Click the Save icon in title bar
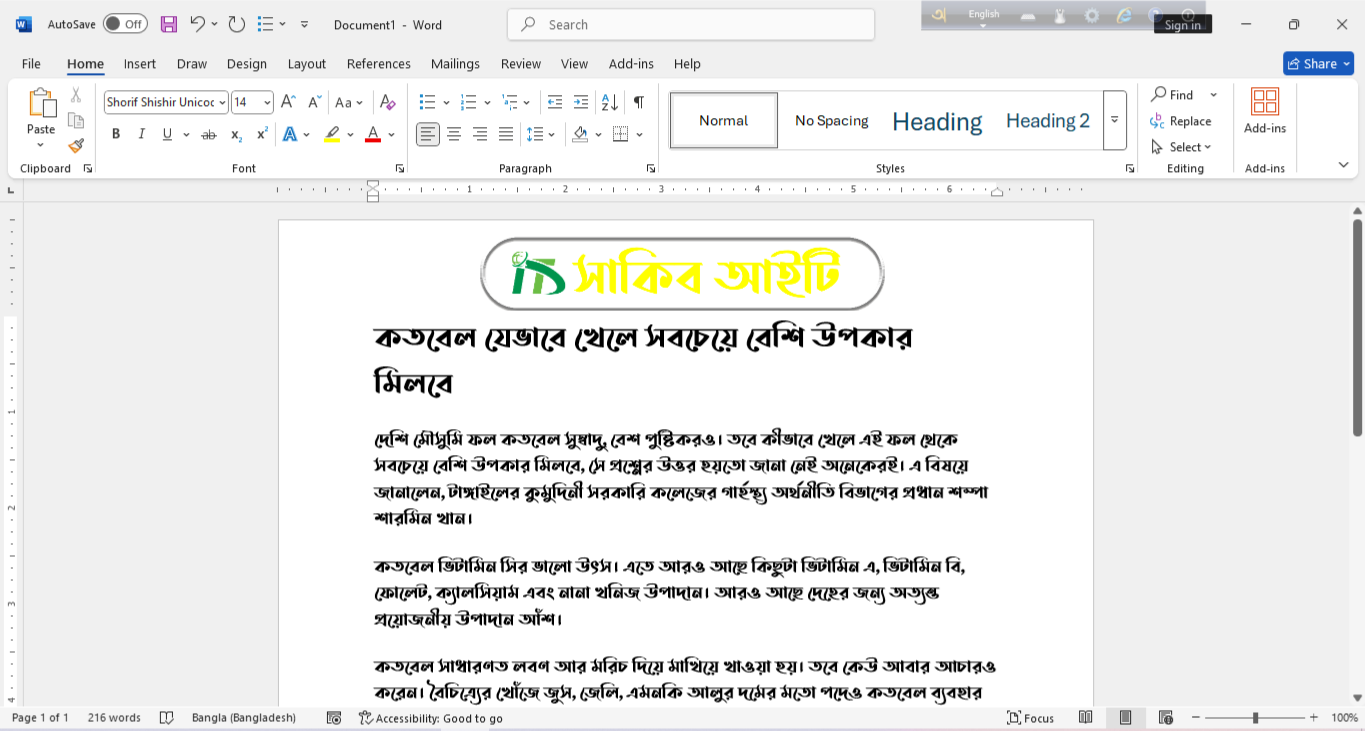1365x731 pixels. pos(168,24)
